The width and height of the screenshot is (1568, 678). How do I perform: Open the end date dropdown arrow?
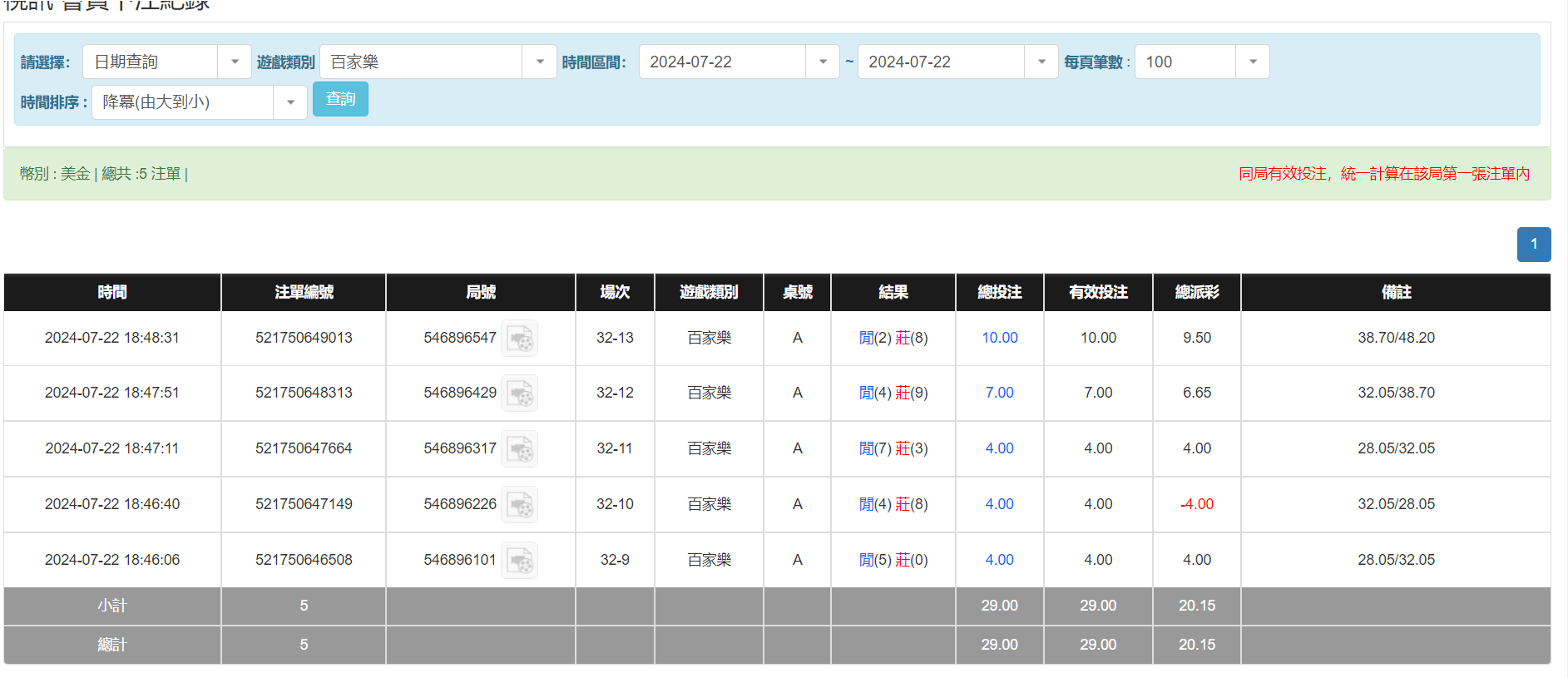click(x=1041, y=62)
